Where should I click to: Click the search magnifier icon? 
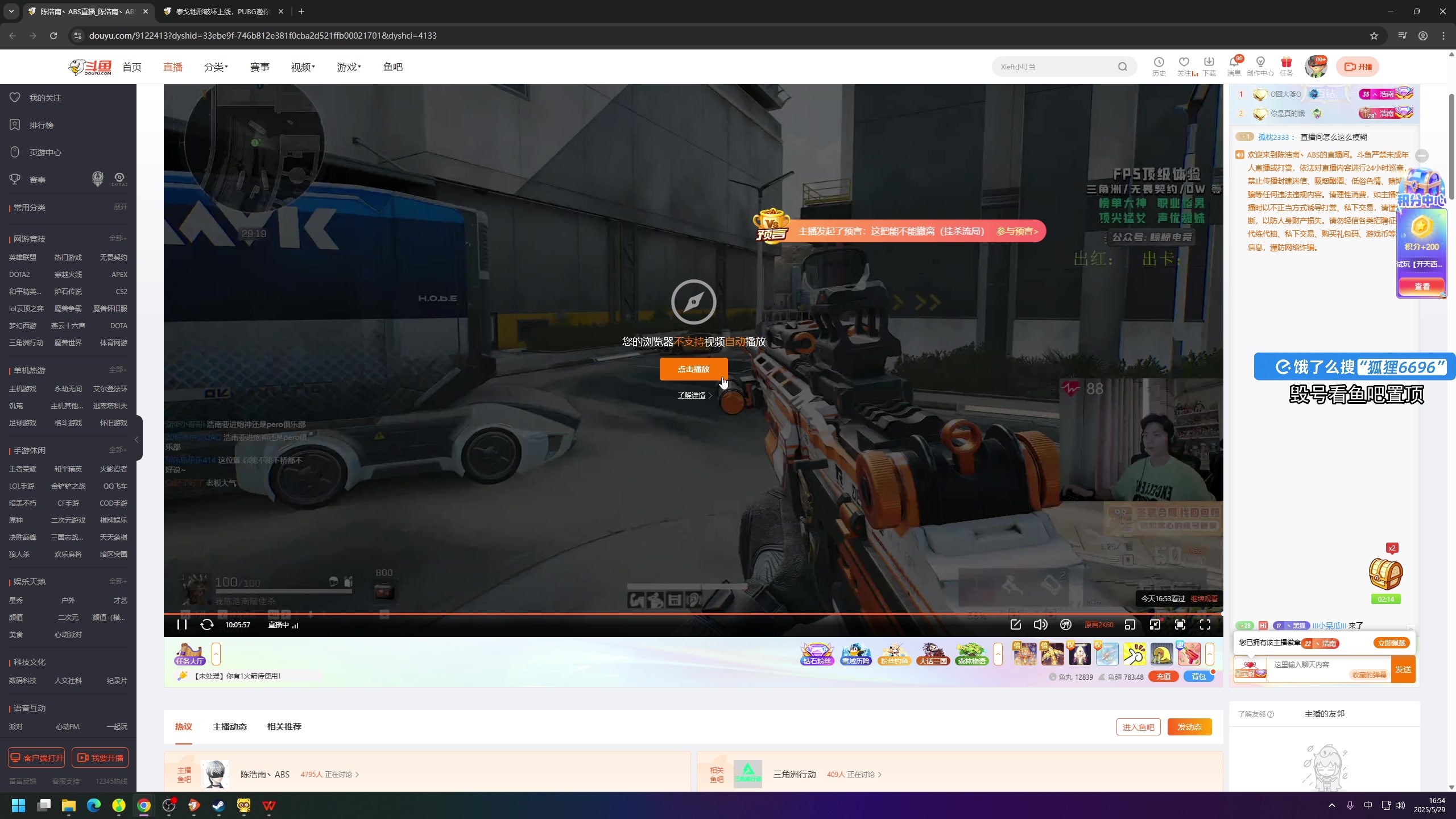[1122, 67]
